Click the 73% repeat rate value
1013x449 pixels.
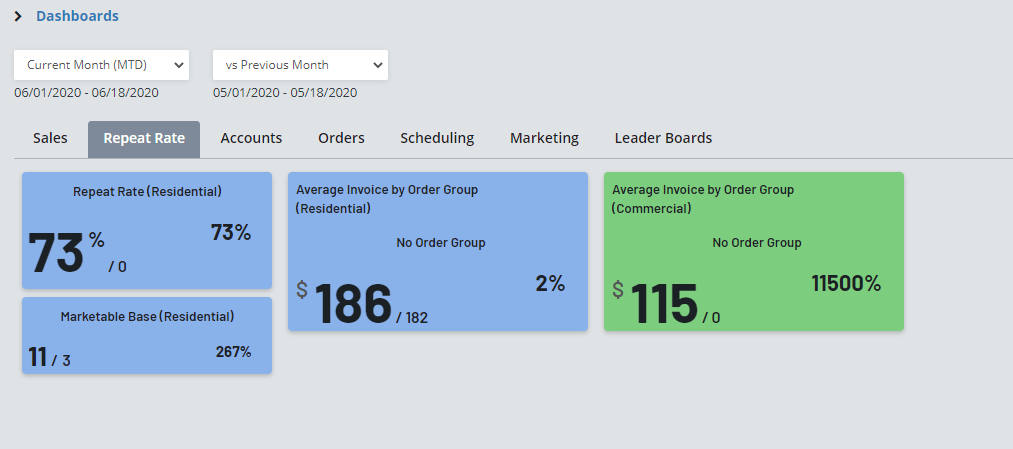pos(56,253)
